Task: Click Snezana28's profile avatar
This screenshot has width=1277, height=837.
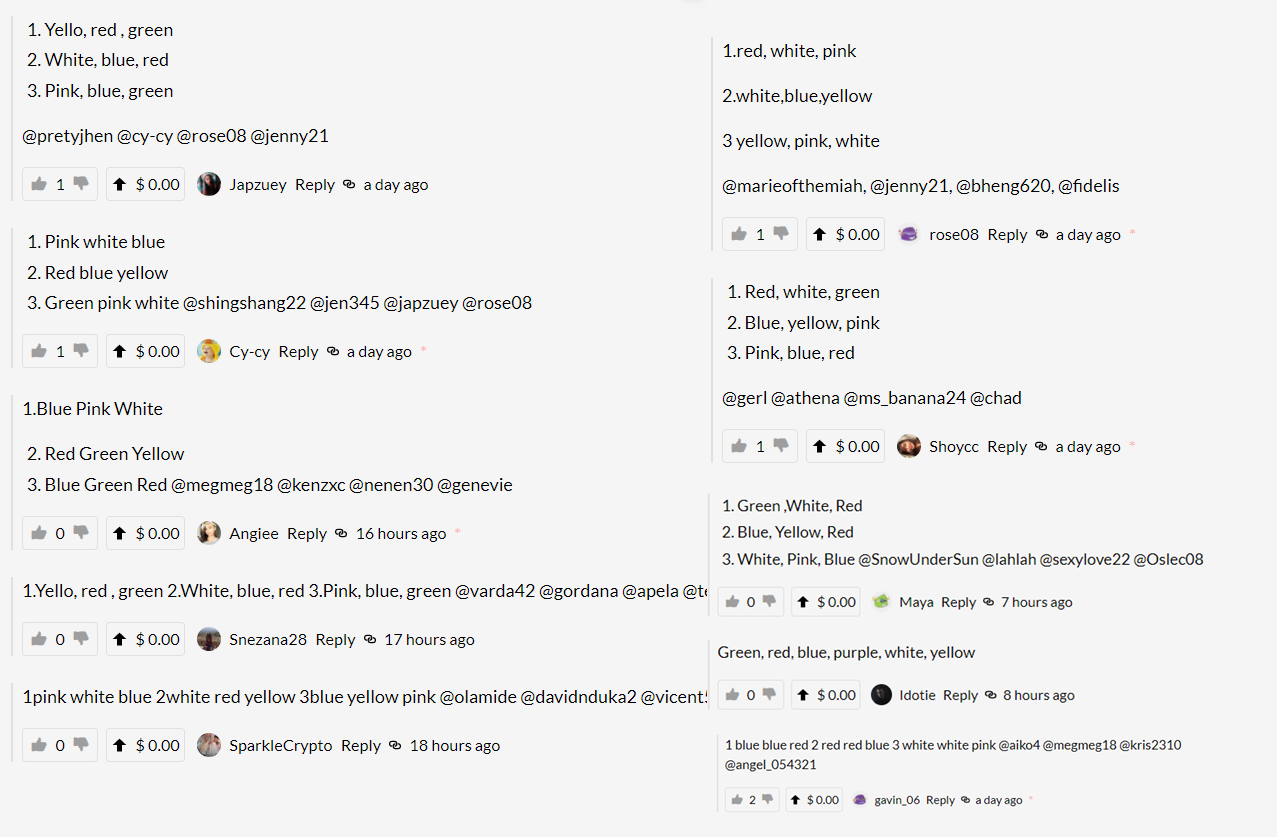Action: coord(209,639)
